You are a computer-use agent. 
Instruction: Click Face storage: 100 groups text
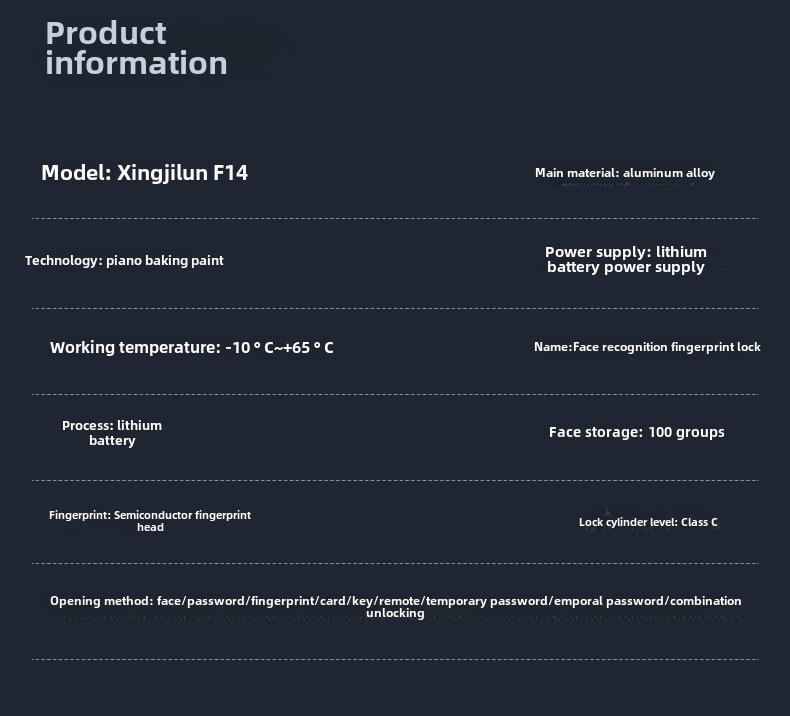click(637, 432)
